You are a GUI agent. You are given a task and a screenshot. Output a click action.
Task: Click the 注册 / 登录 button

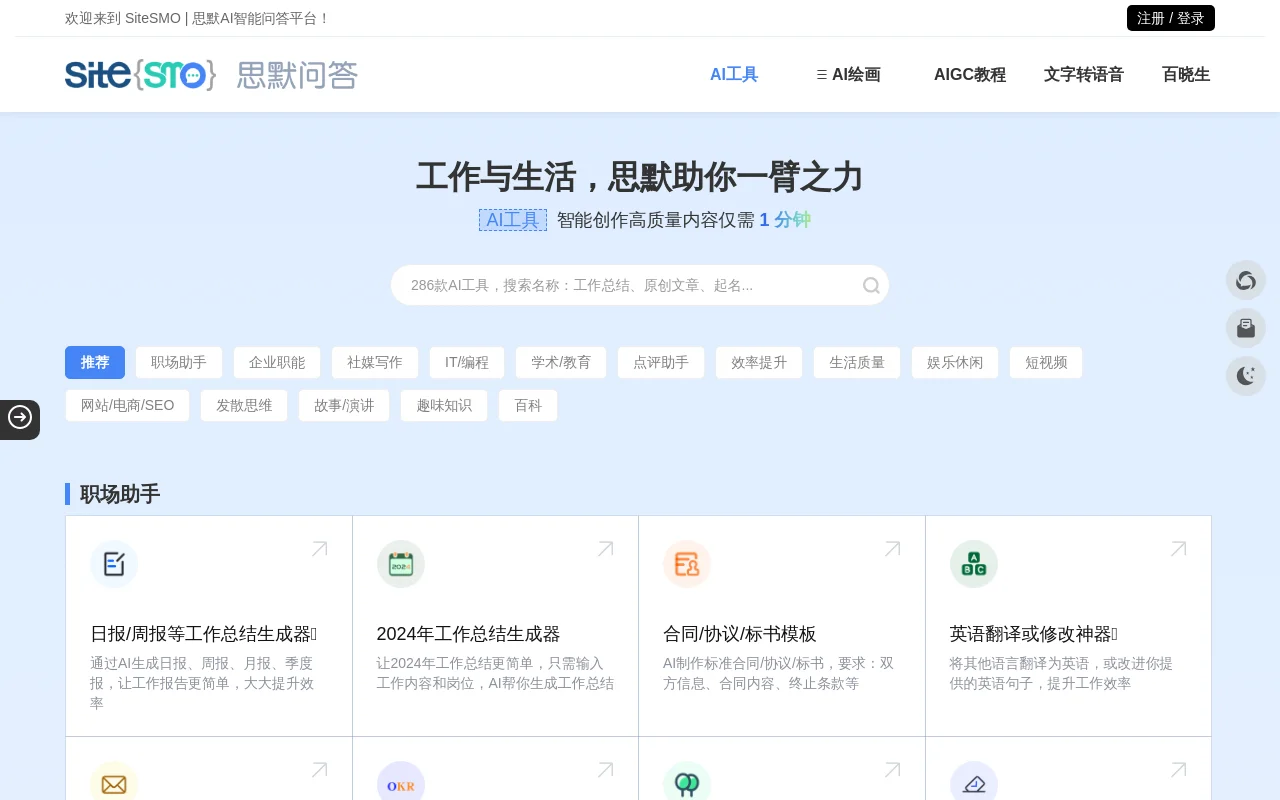click(1170, 18)
